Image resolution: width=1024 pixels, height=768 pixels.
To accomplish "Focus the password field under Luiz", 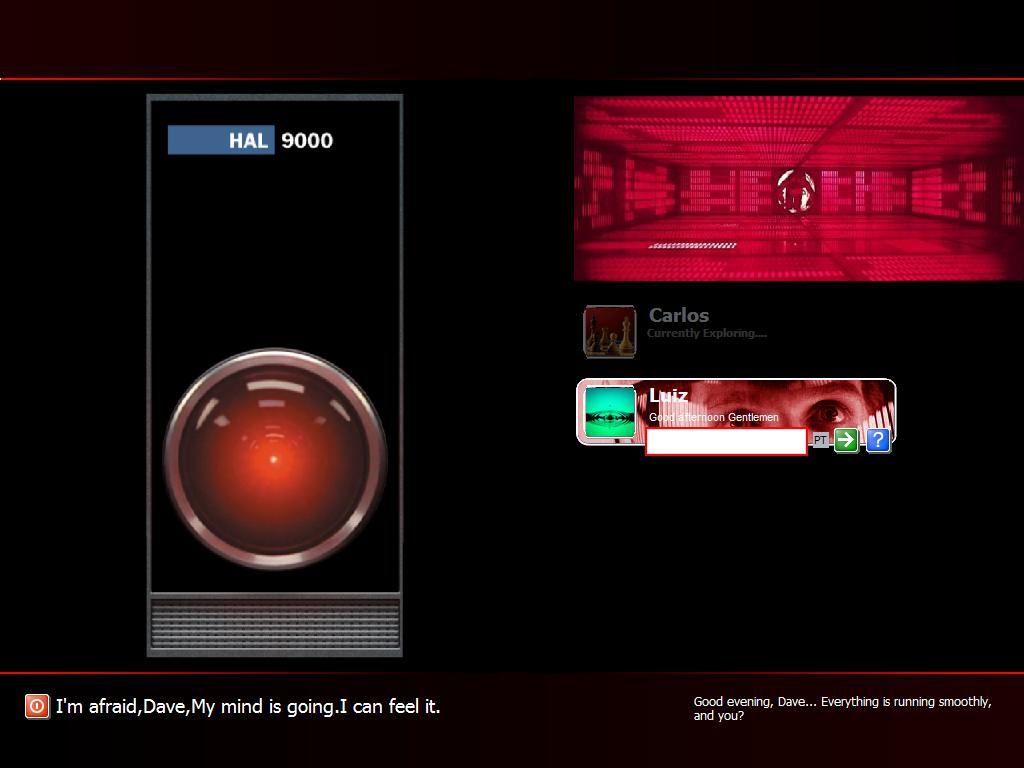I will [726, 441].
